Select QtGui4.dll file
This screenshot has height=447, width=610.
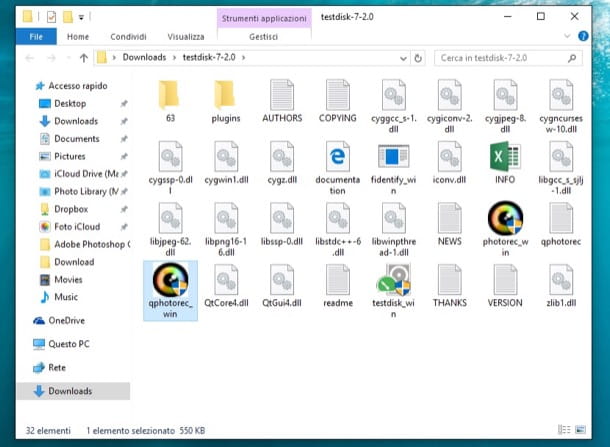pos(282,286)
